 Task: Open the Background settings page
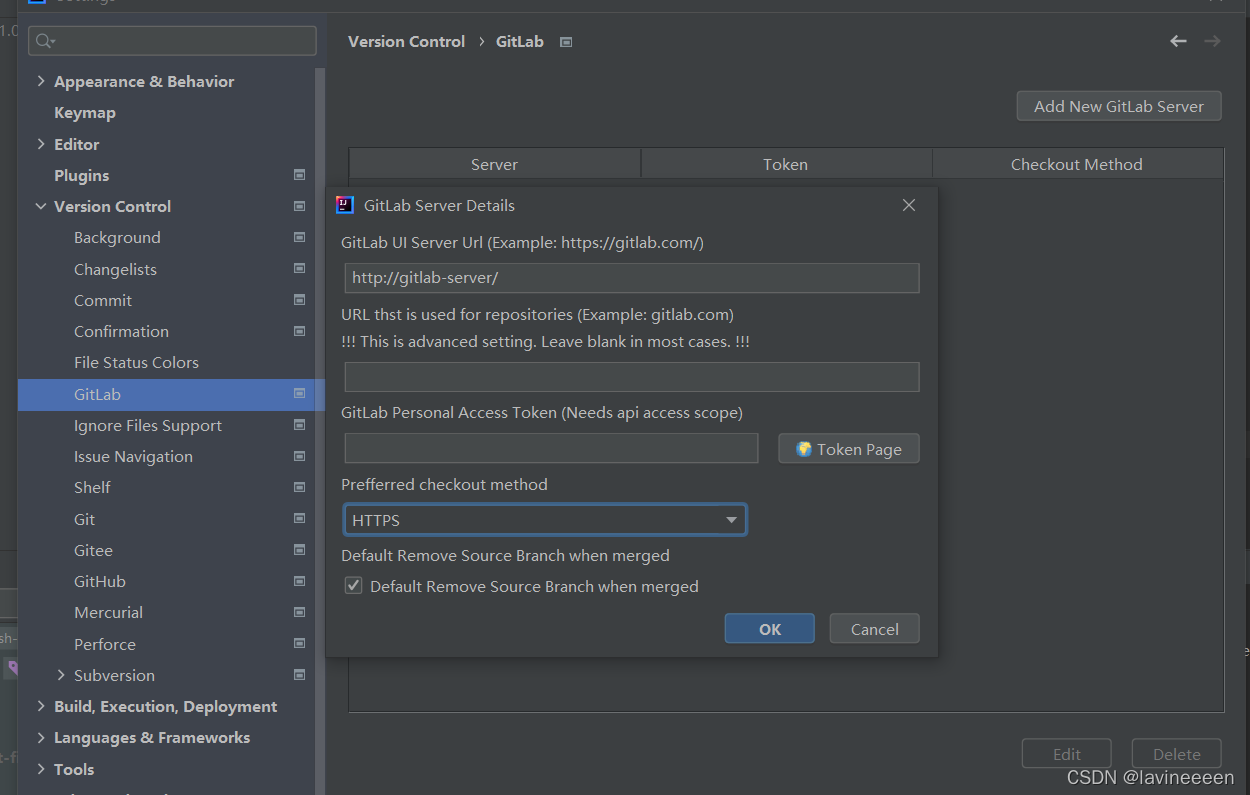[117, 237]
